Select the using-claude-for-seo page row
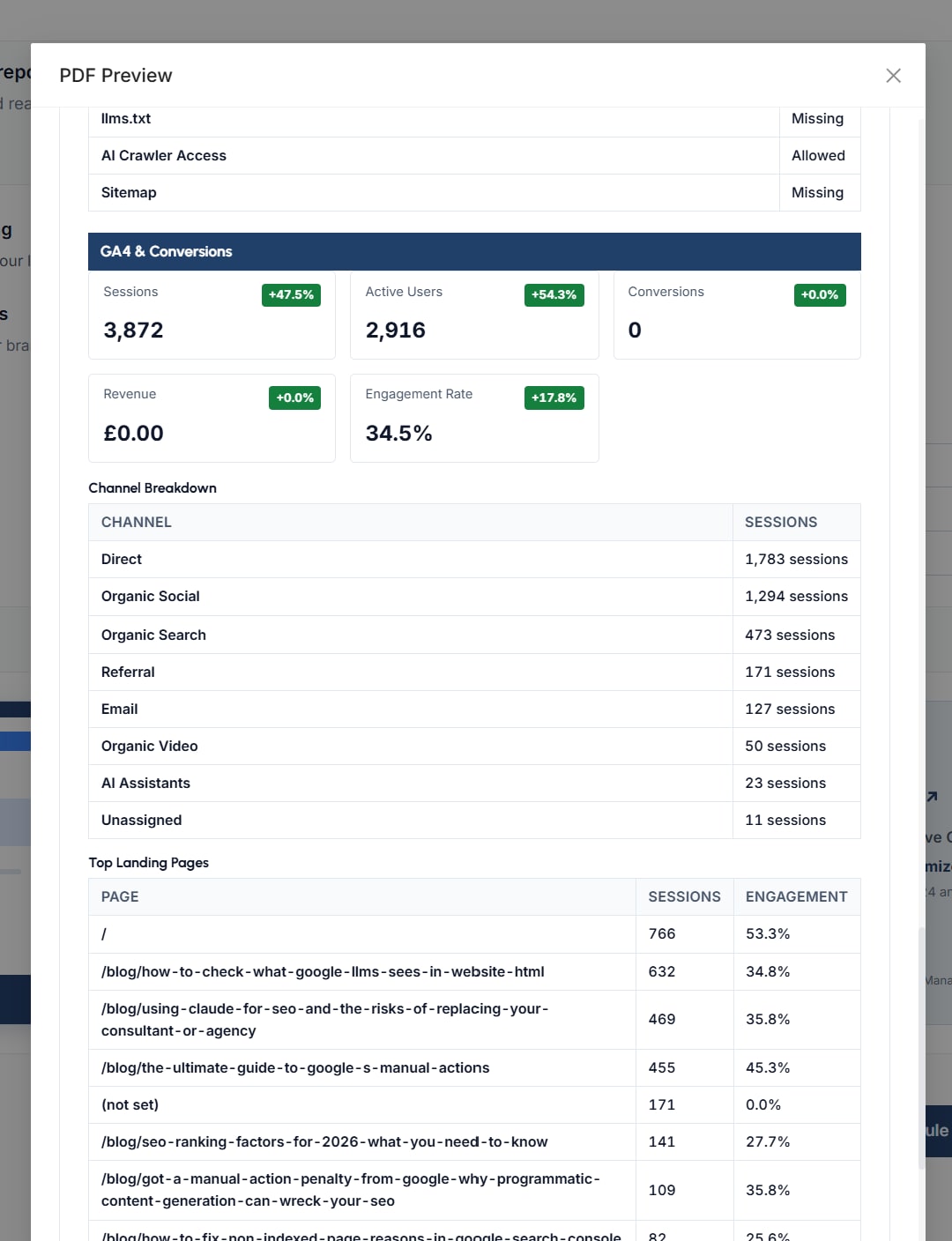 [x=474, y=1019]
